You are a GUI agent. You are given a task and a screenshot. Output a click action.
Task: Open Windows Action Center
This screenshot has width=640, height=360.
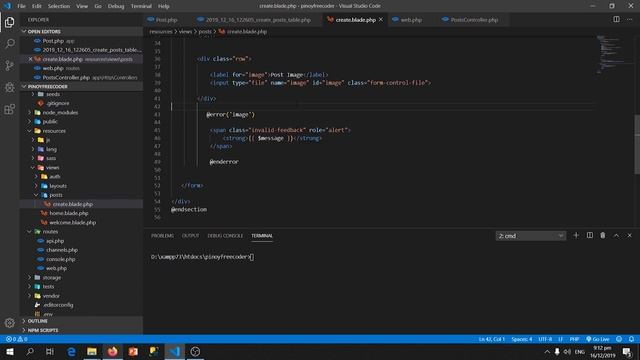point(627,351)
